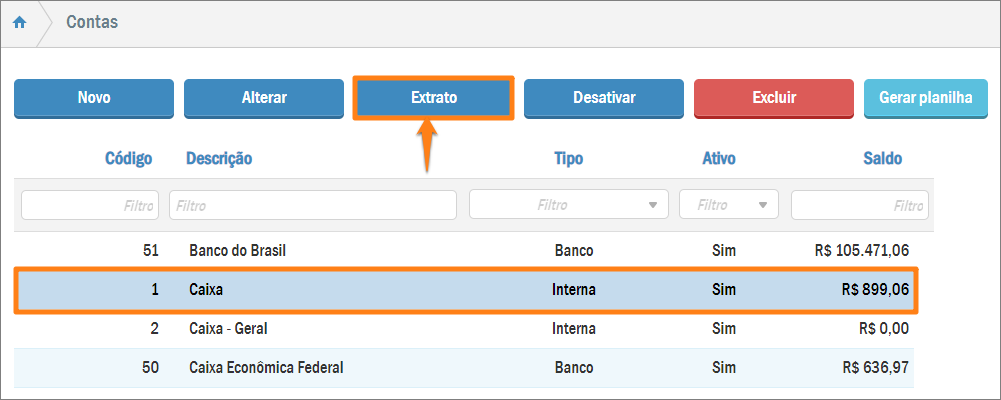Focus the Código filter field
Image resolution: width=1001 pixels, height=400 pixels.
[x=90, y=205]
